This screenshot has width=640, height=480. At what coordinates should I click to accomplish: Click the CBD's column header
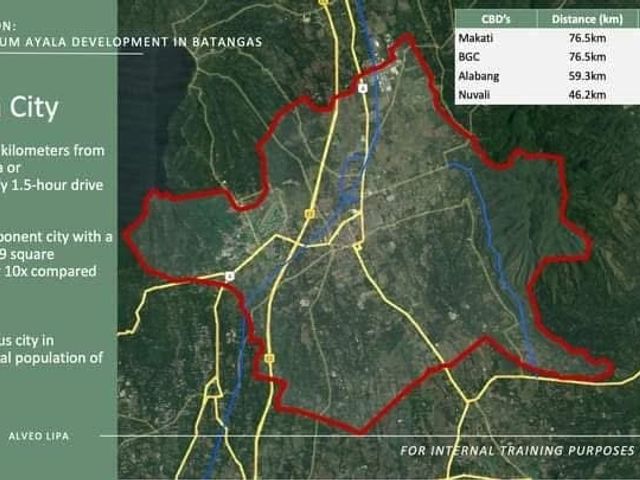coord(496,19)
